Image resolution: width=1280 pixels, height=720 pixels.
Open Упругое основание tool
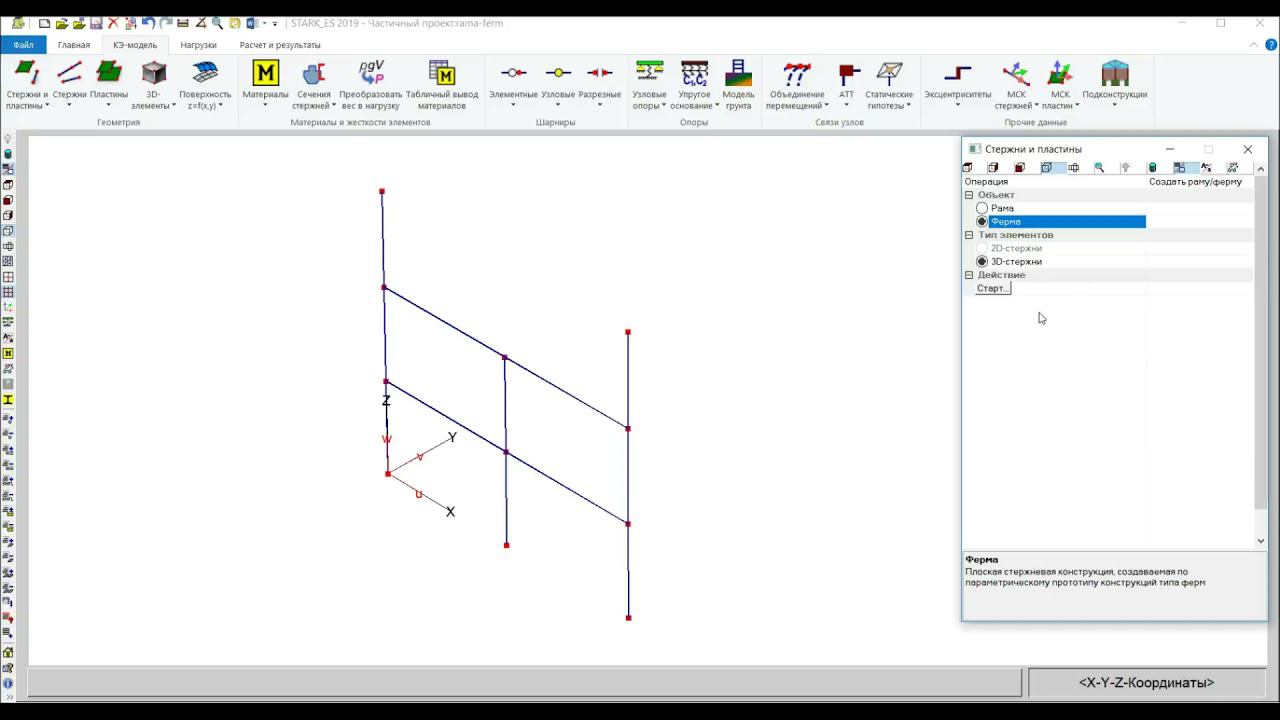[694, 85]
